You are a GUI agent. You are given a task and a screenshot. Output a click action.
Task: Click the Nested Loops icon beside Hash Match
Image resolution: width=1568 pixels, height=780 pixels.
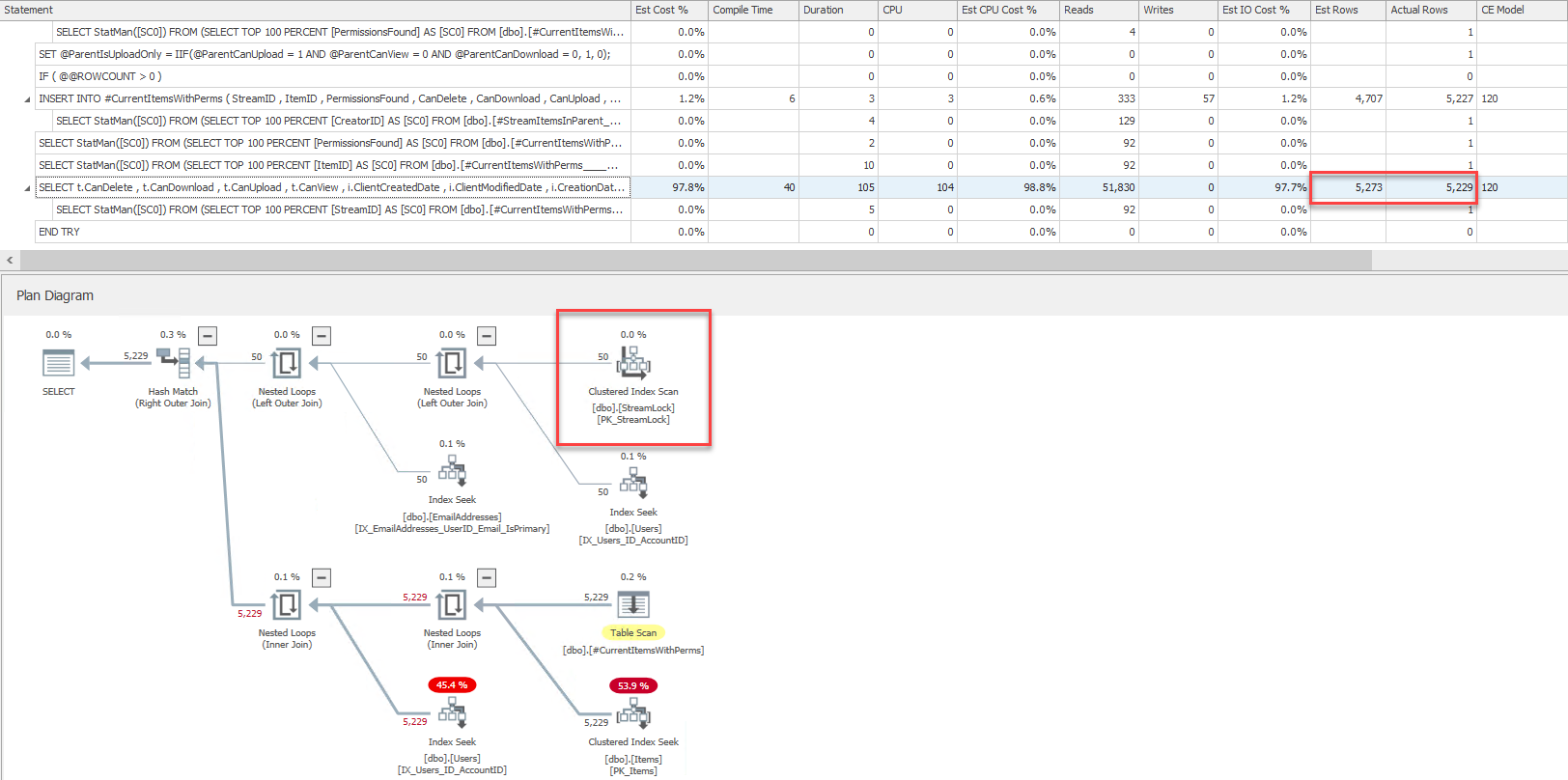[x=287, y=363]
